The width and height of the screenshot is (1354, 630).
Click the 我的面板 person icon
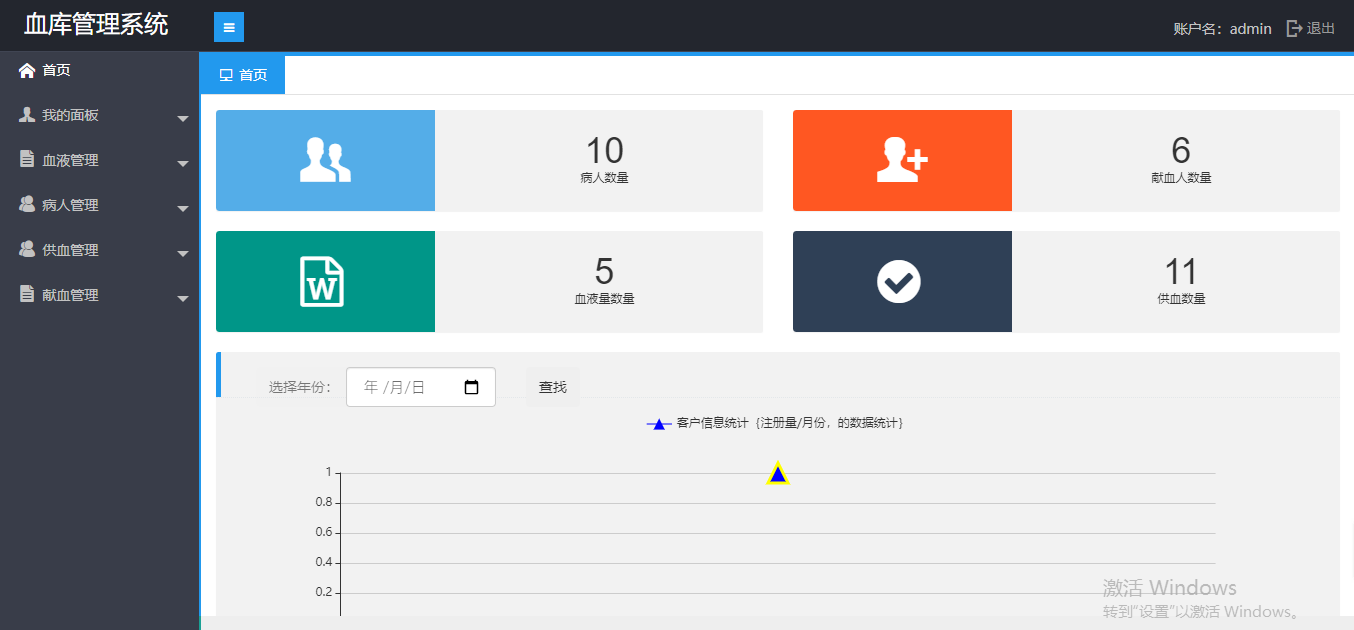click(x=27, y=115)
